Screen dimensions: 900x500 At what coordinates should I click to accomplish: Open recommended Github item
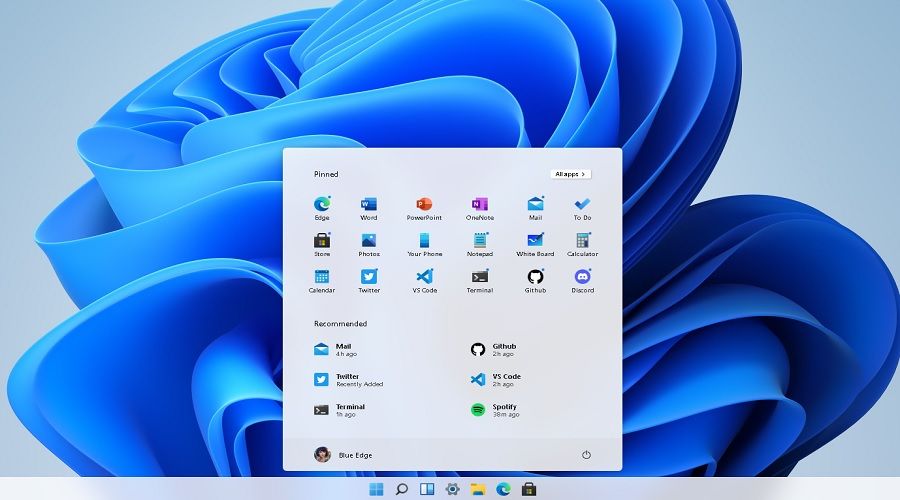tap(494, 350)
